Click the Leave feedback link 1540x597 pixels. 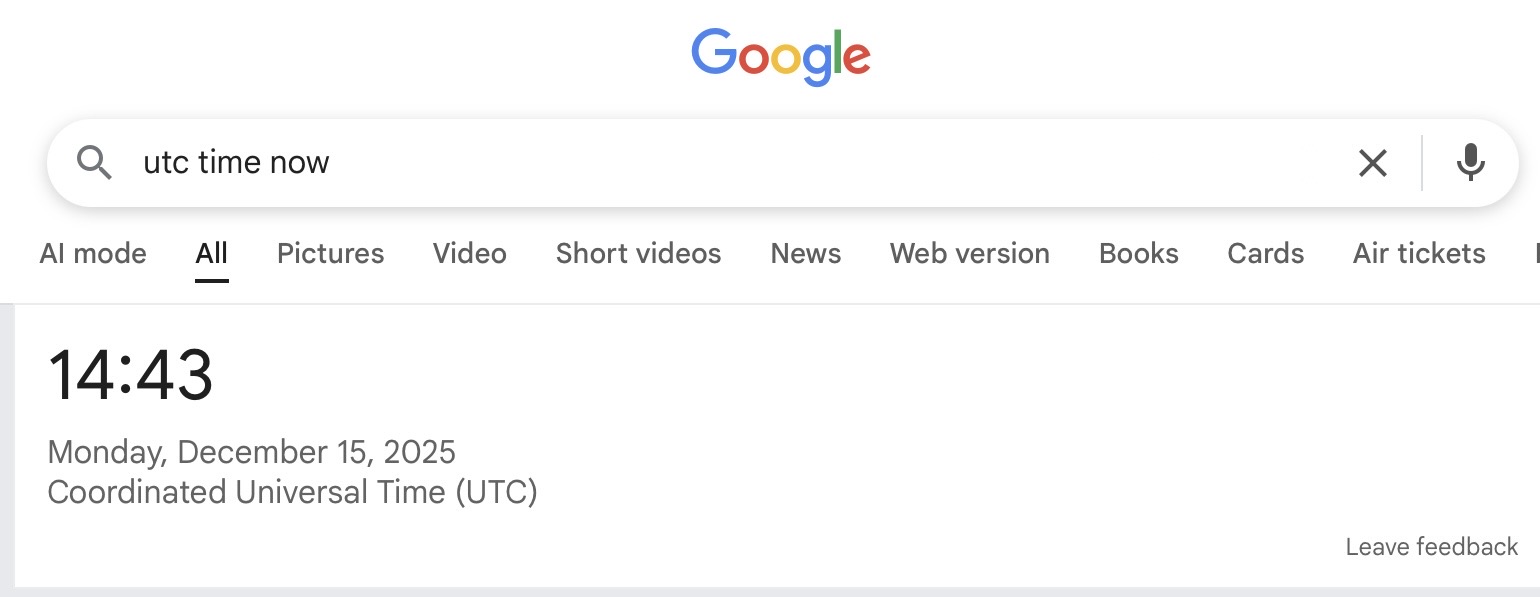tap(1431, 547)
